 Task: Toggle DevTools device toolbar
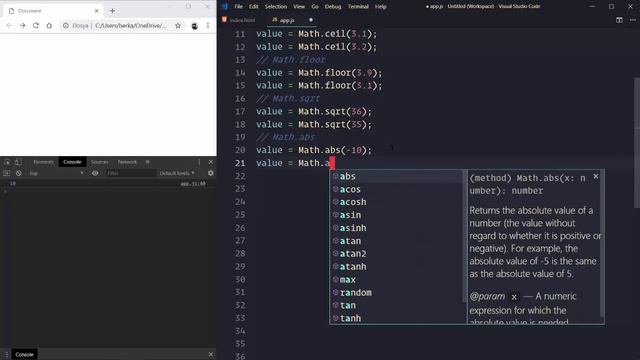18,162
